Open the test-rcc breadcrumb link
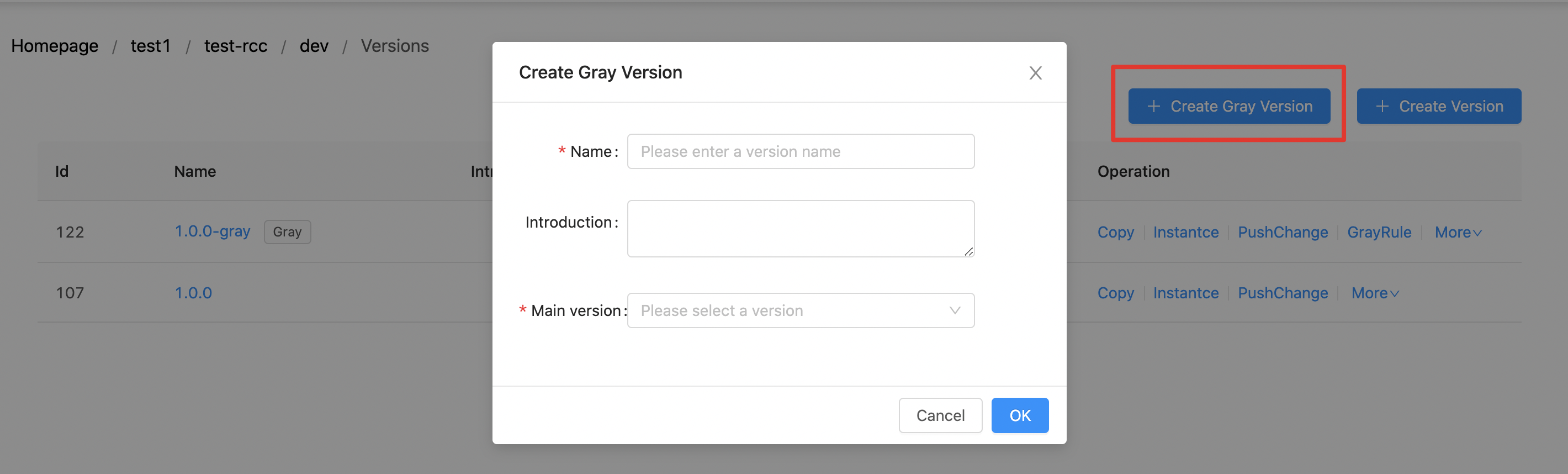The image size is (1568, 474). (236, 46)
